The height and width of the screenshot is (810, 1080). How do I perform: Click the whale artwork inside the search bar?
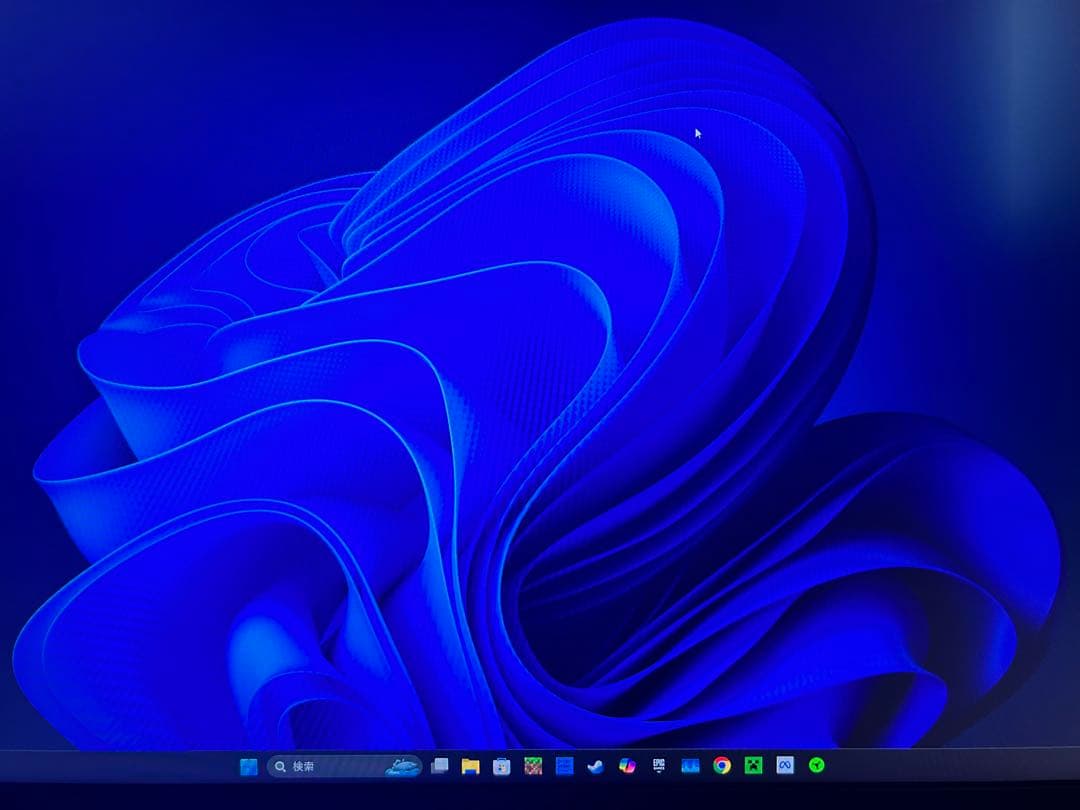tap(400, 765)
